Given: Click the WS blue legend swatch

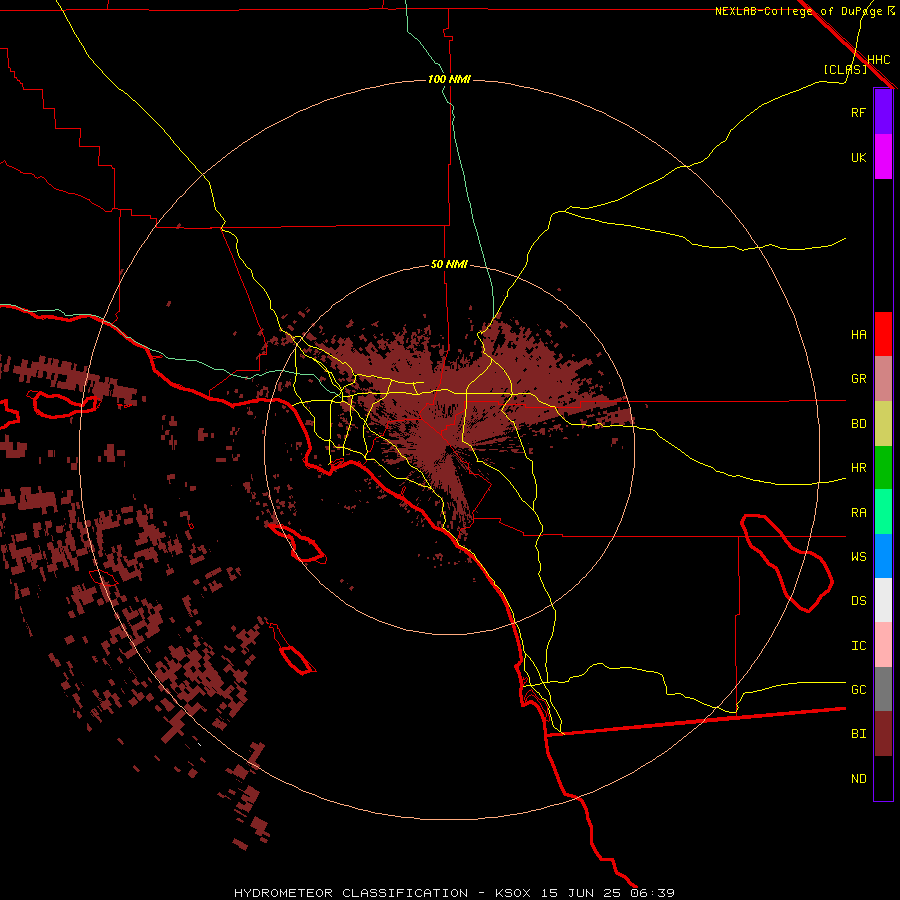Looking at the screenshot, I should [x=883, y=556].
